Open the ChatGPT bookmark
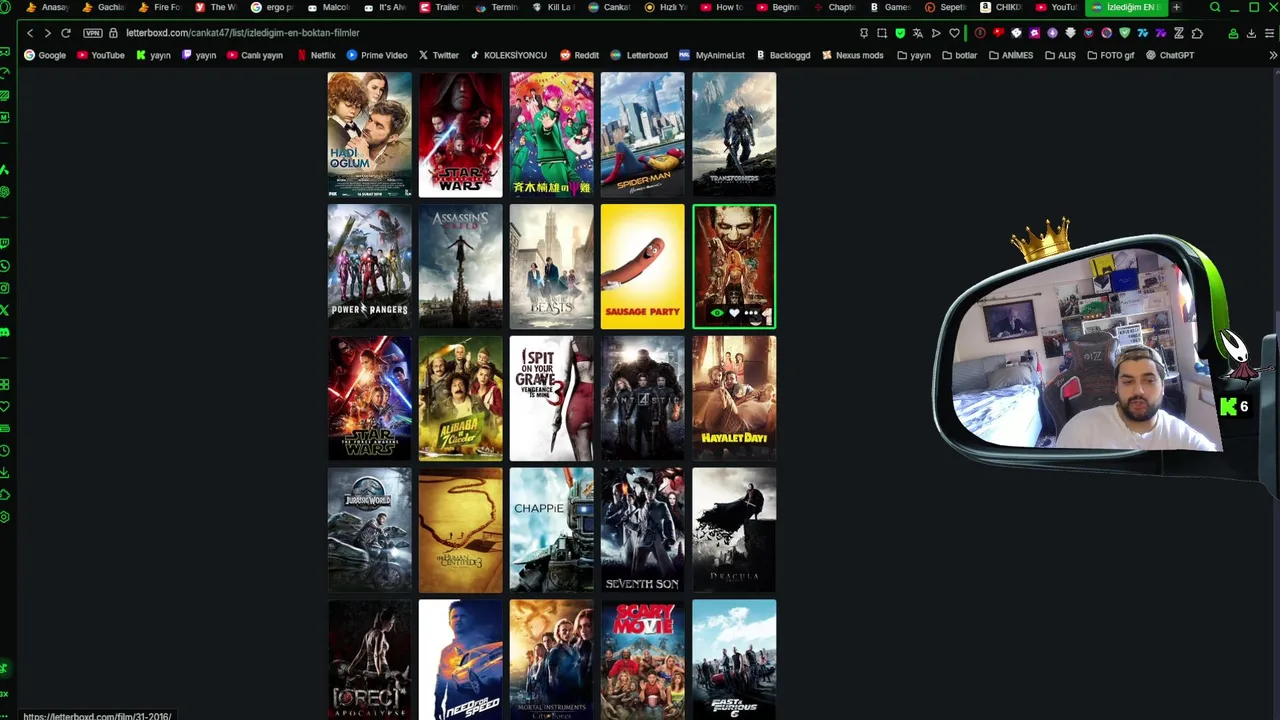Image resolution: width=1280 pixels, height=720 pixels. tap(1170, 55)
